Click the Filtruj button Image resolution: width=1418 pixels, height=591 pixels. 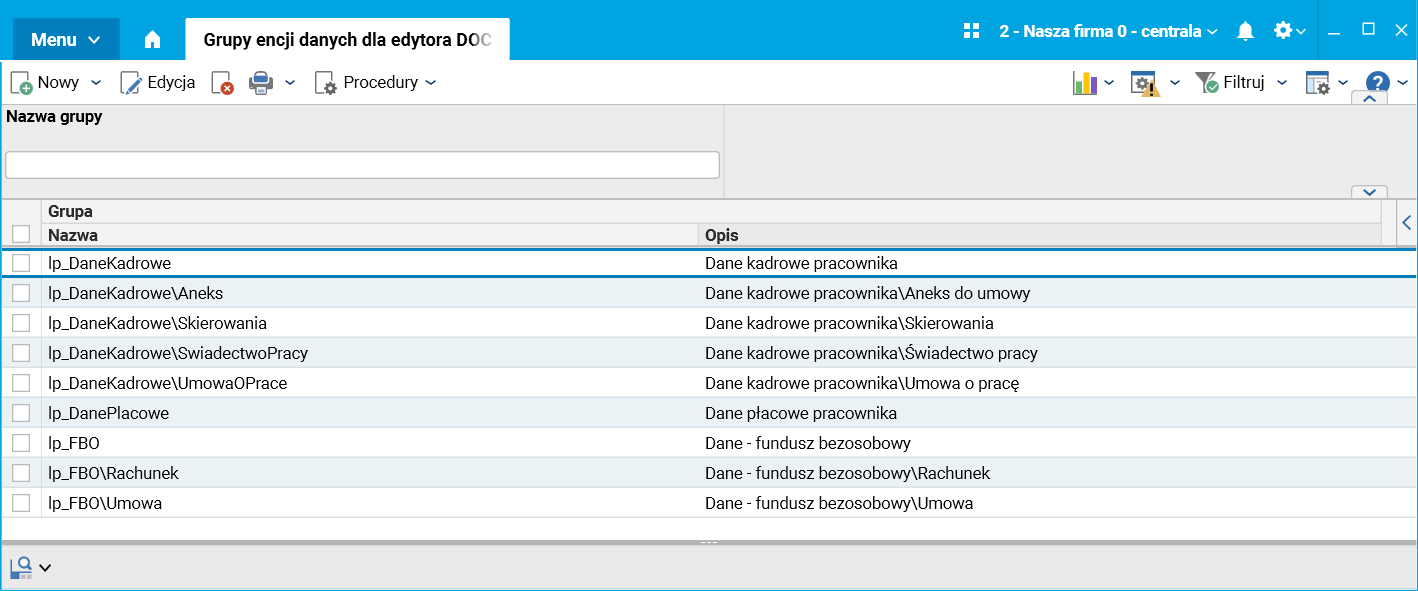pos(1231,83)
